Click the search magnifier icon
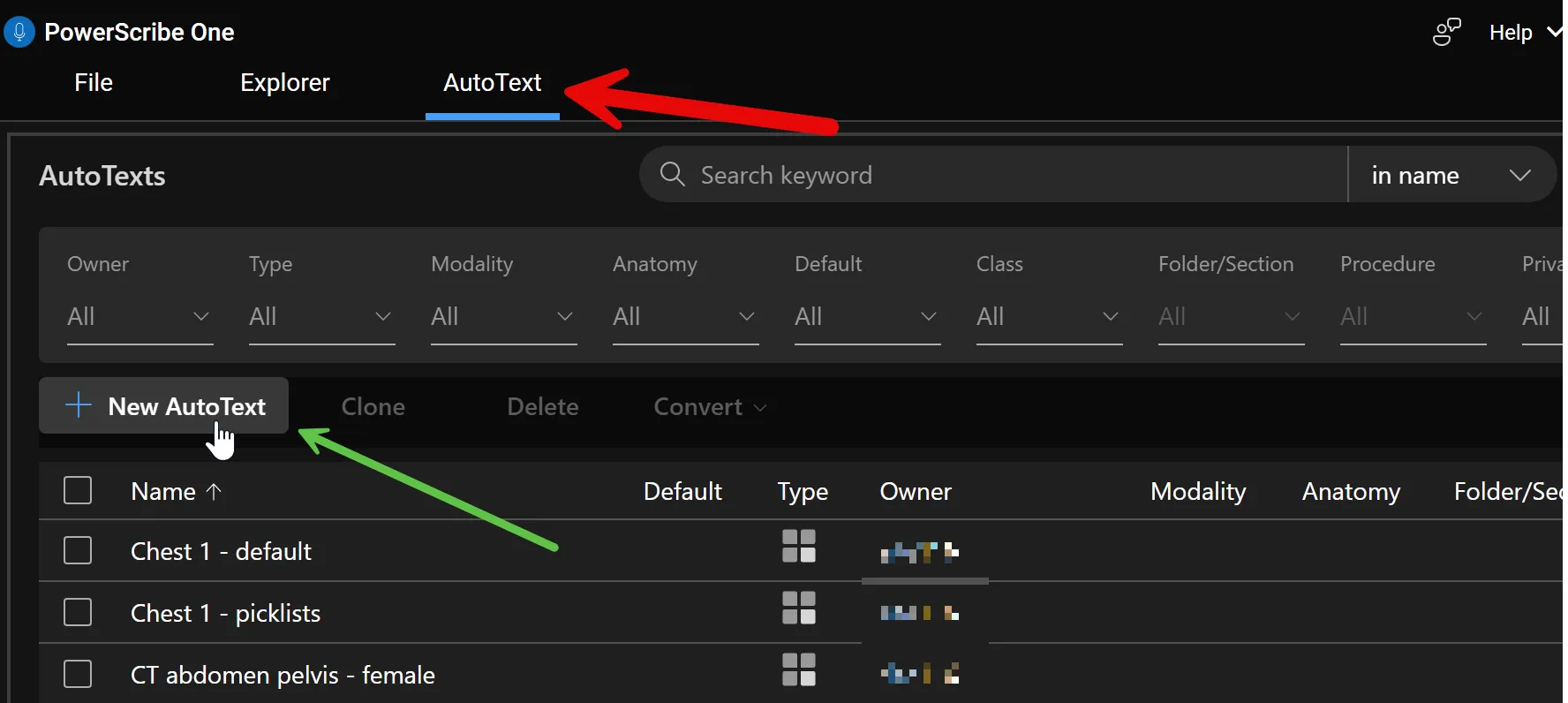The width and height of the screenshot is (1568, 703). 672,174
